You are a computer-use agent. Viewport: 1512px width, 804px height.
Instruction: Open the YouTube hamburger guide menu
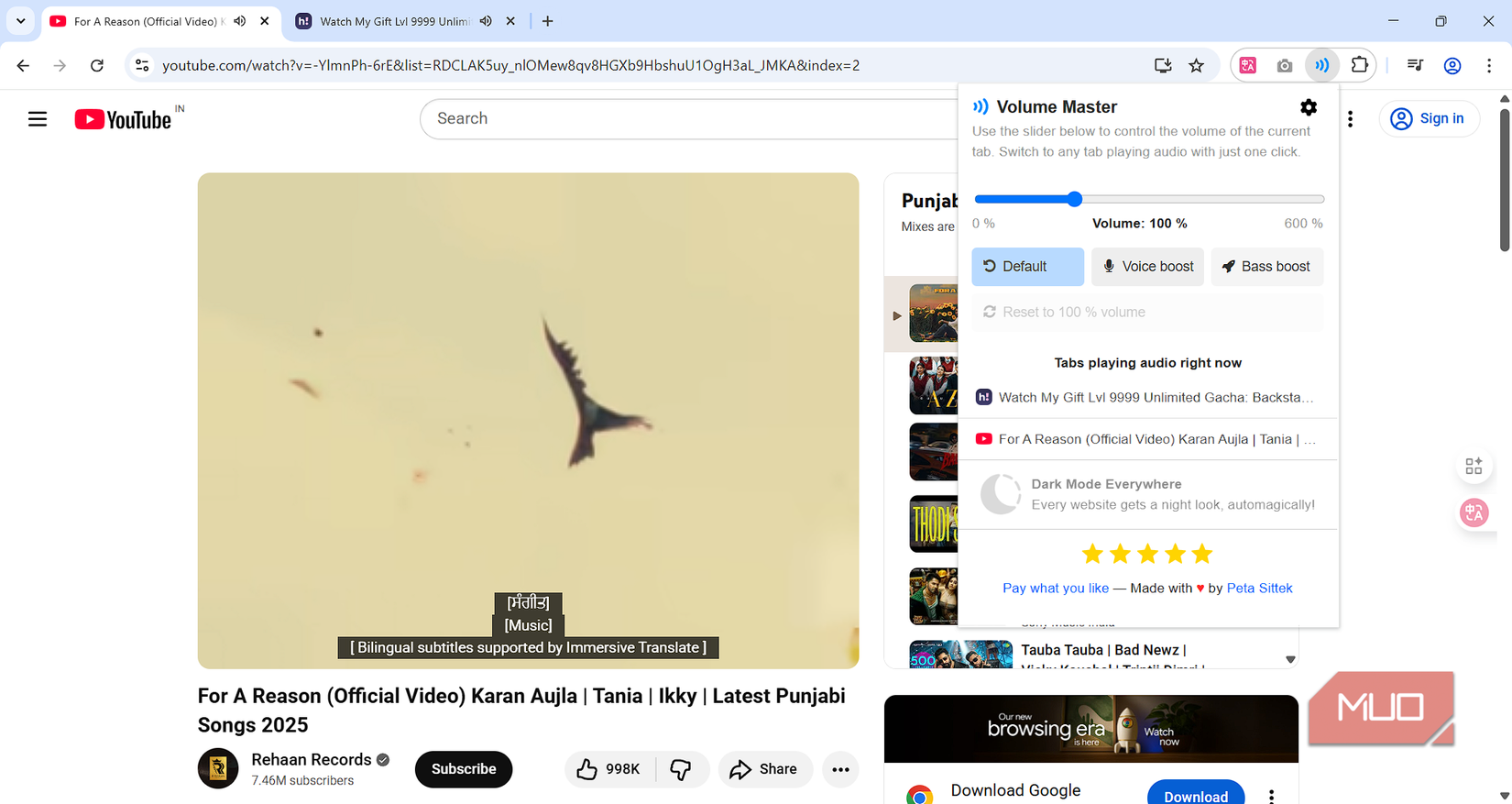(x=38, y=119)
